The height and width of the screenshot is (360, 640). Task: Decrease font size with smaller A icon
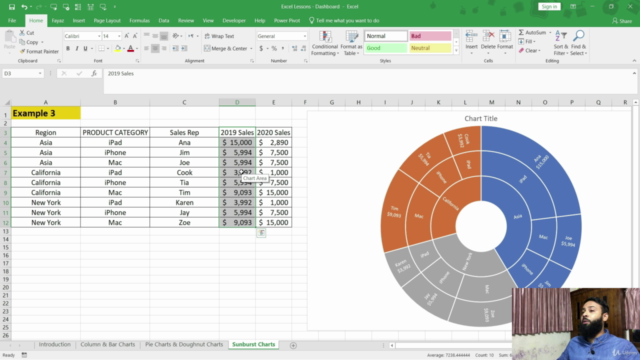click(135, 36)
